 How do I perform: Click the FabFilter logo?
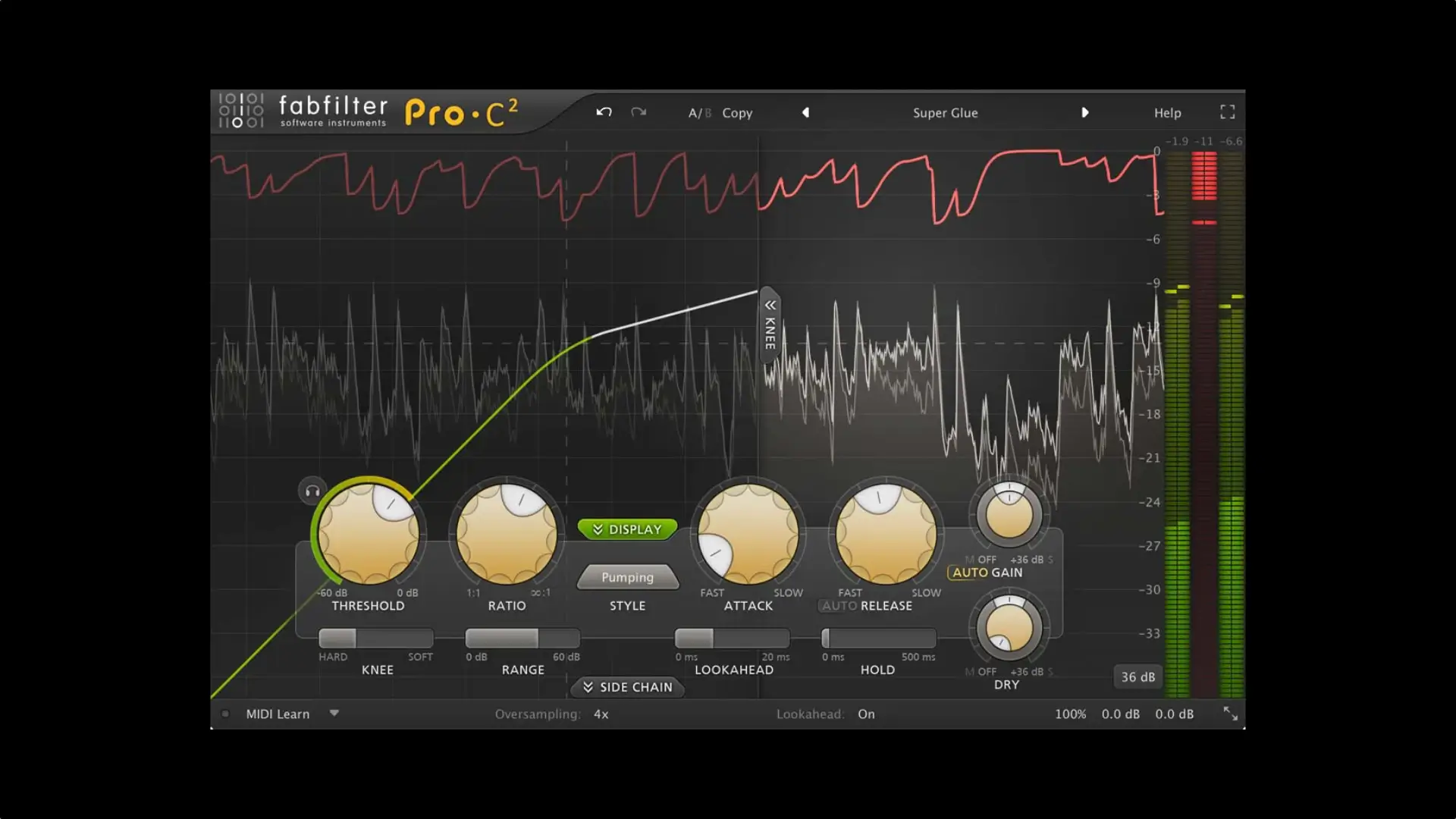click(334, 110)
